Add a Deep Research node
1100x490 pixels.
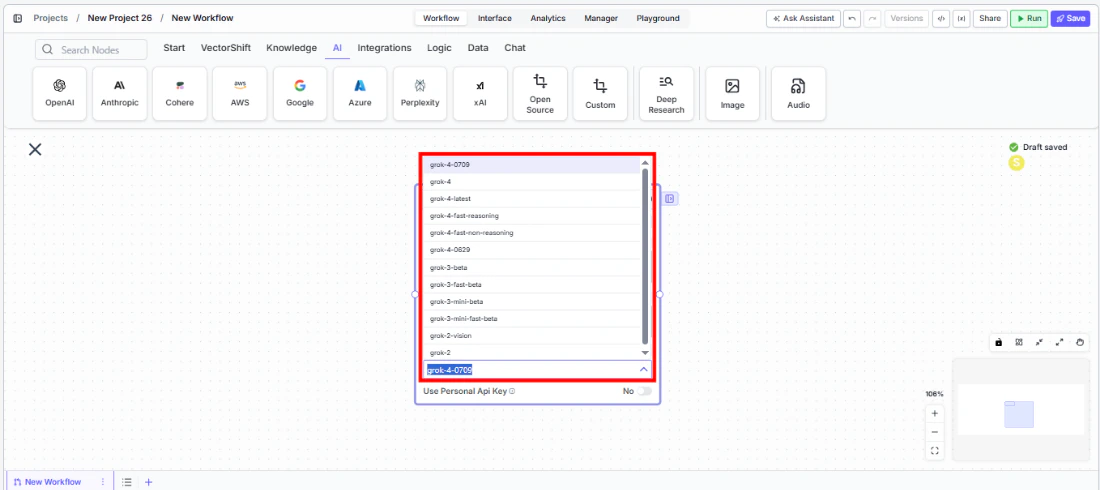click(666, 94)
